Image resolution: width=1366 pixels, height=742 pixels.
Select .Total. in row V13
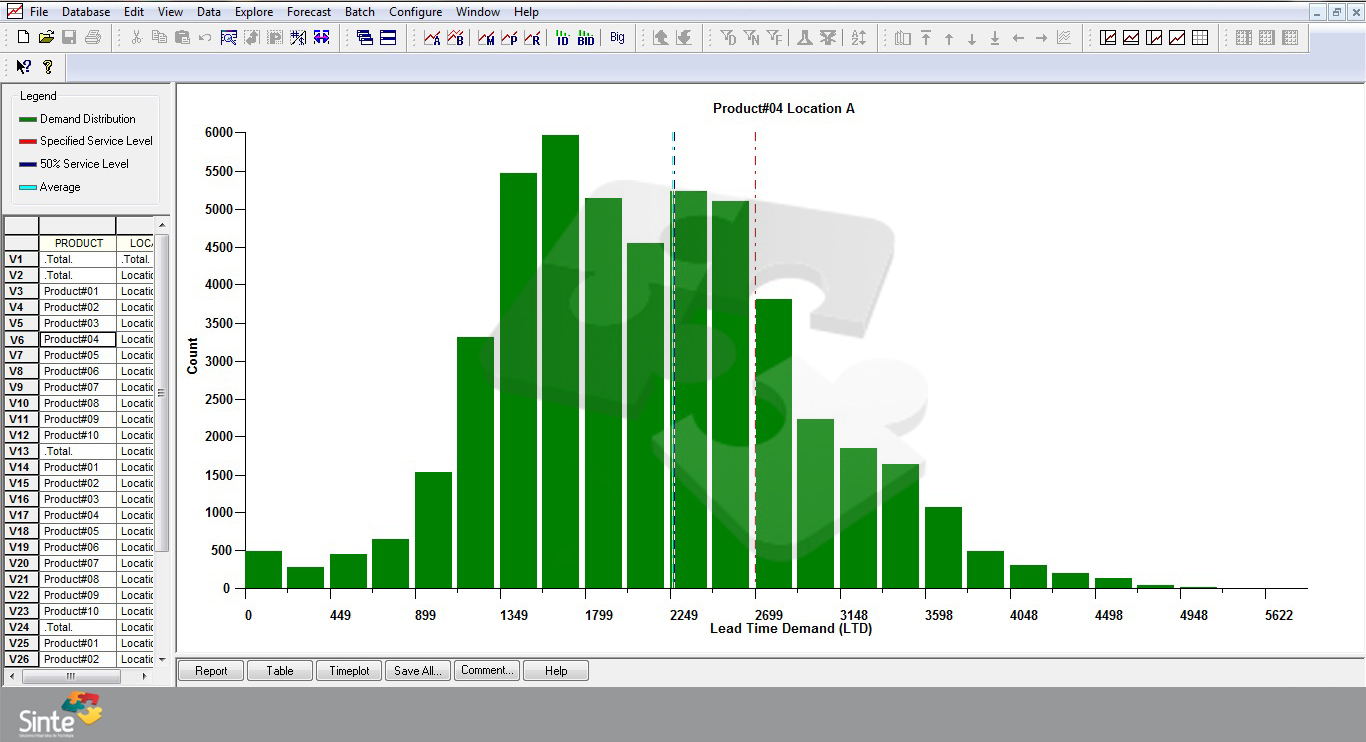[77, 451]
